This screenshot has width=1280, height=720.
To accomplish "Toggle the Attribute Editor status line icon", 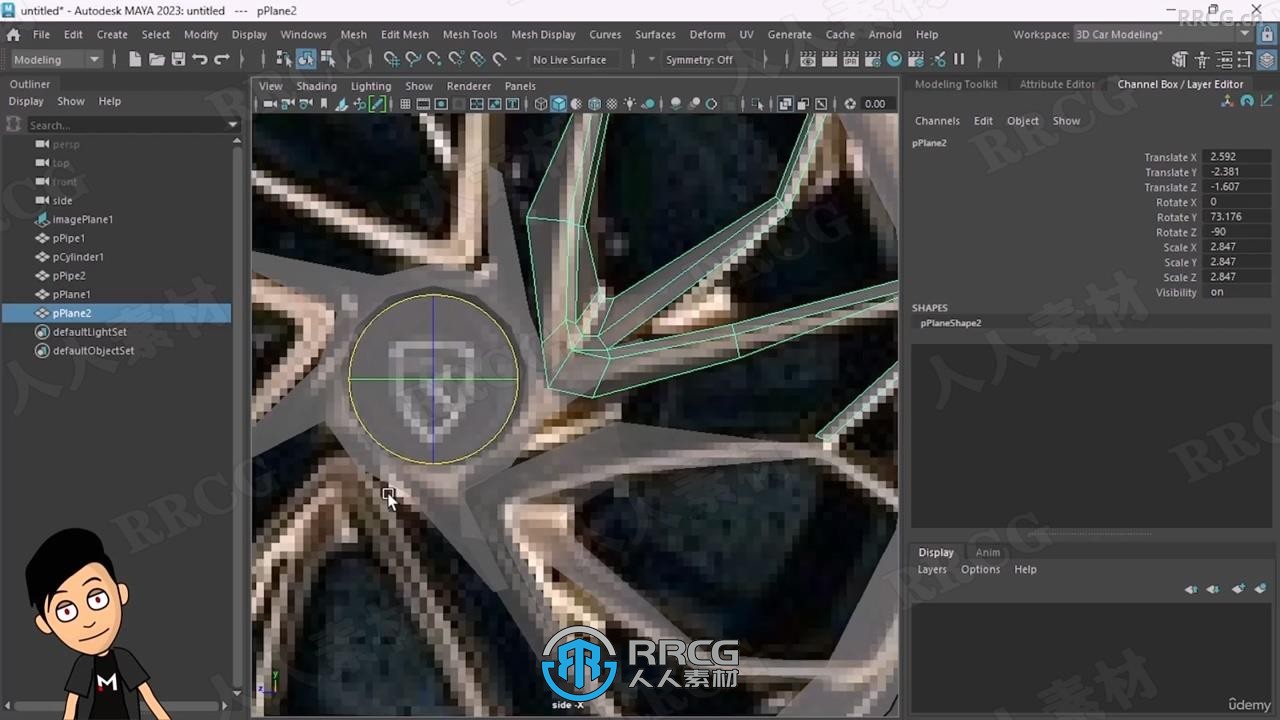I will pyautogui.click(x=1224, y=59).
